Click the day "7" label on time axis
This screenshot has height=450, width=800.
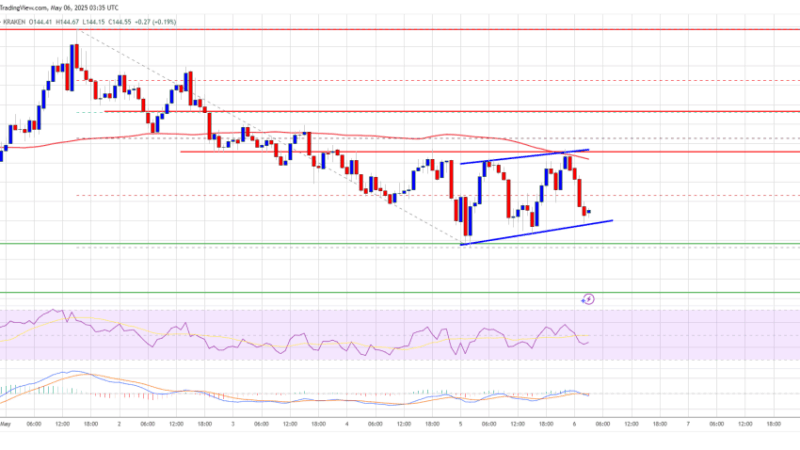(688, 424)
